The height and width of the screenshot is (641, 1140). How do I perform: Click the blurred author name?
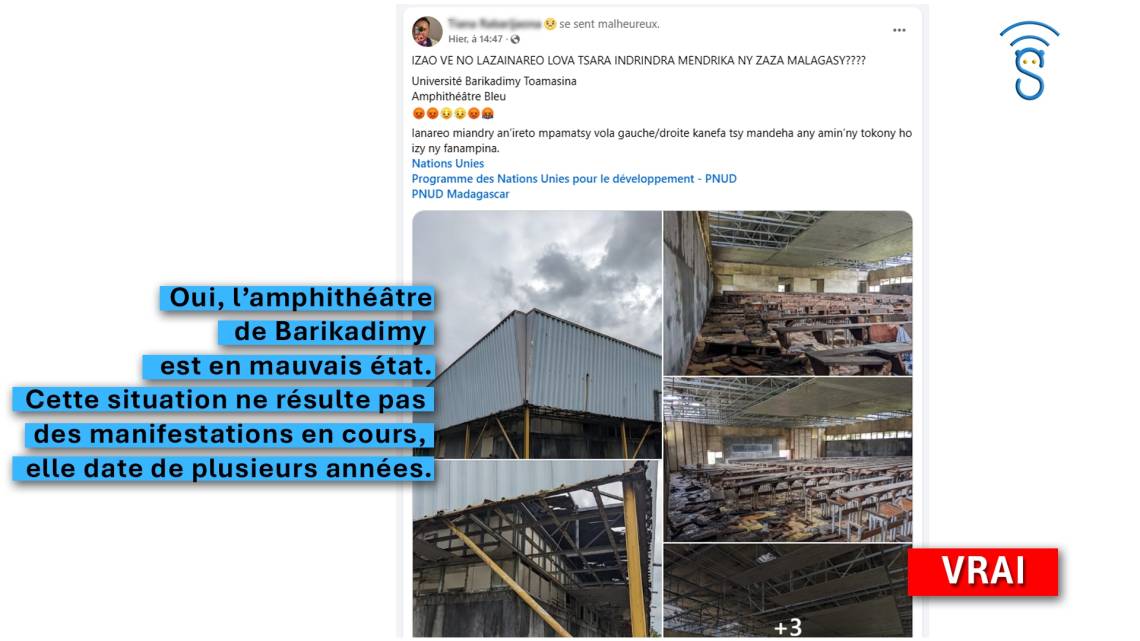click(494, 24)
